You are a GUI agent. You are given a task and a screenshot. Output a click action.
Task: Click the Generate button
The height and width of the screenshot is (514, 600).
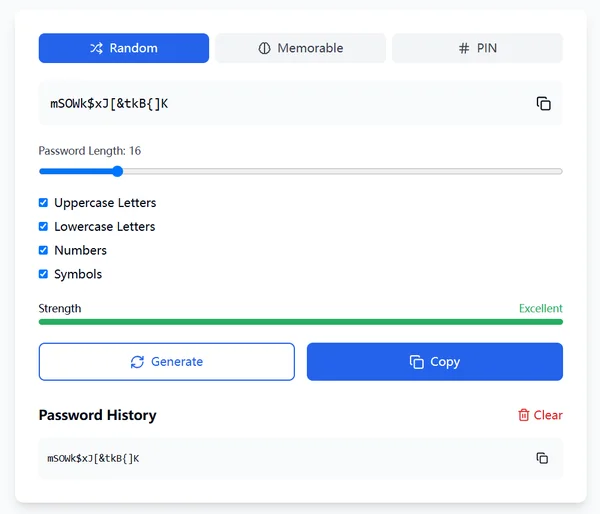[x=166, y=362]
